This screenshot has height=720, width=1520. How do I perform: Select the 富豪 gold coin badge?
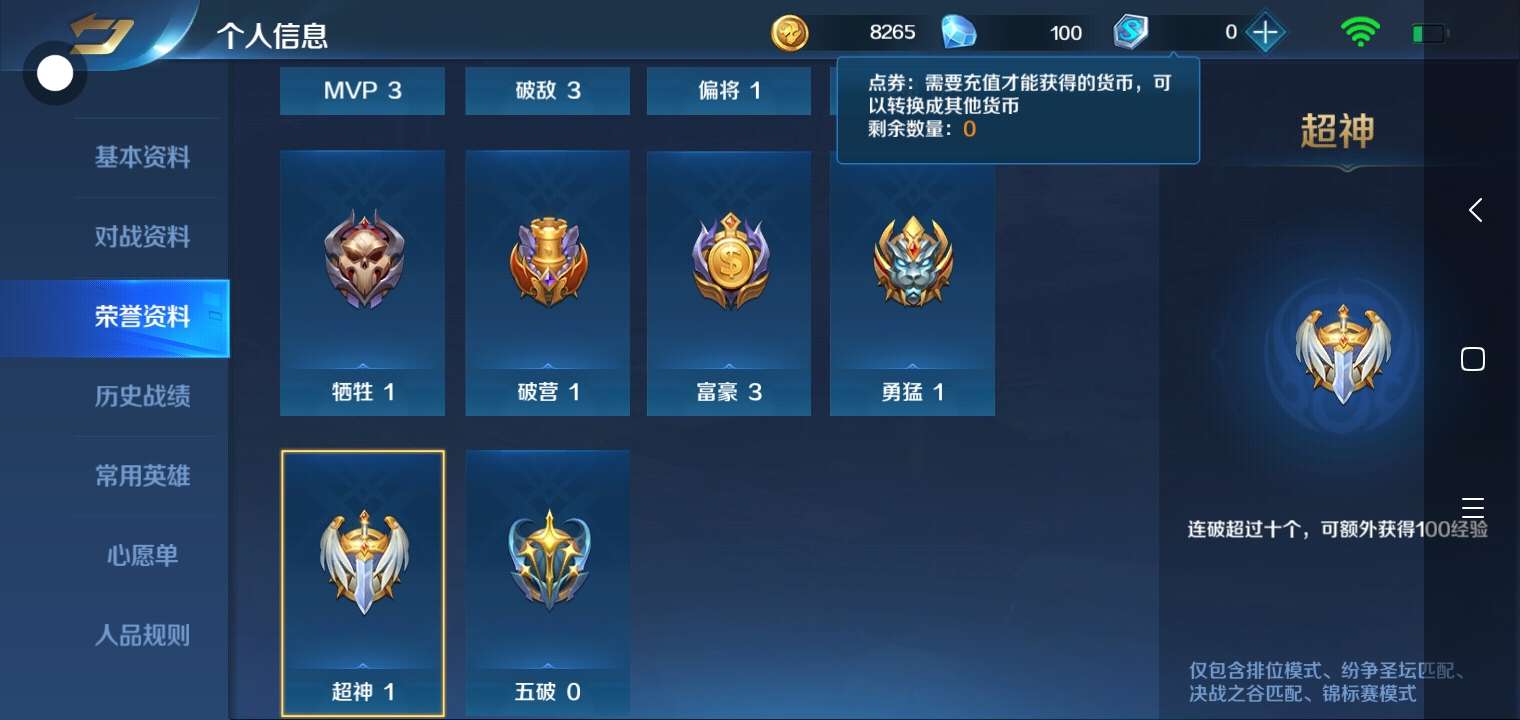click(x=729, y=260)
